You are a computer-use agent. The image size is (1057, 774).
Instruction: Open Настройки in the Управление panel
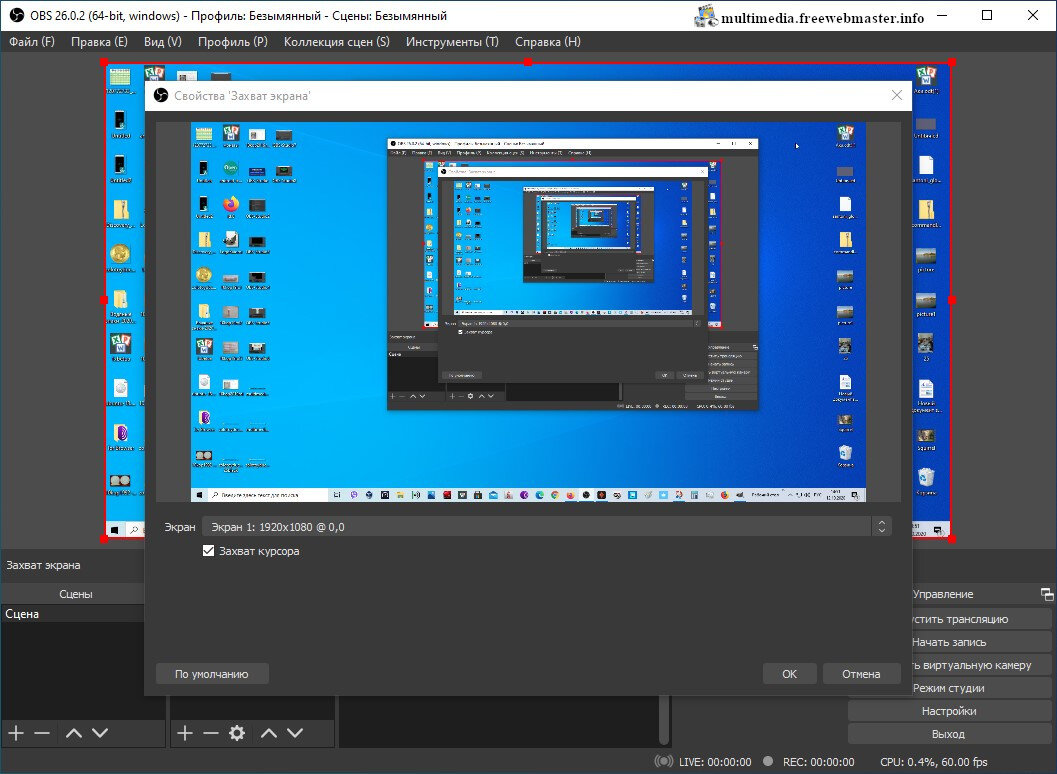[x=948, y=711]
